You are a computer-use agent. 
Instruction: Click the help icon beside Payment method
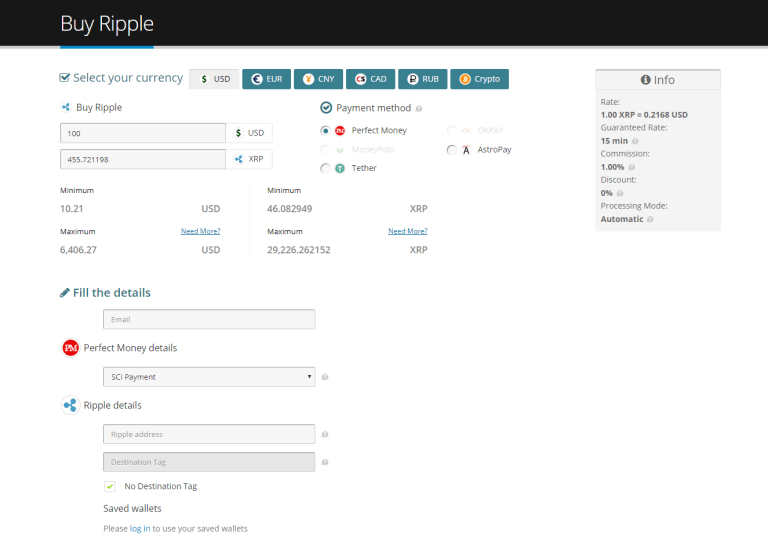tap(419, 109)
